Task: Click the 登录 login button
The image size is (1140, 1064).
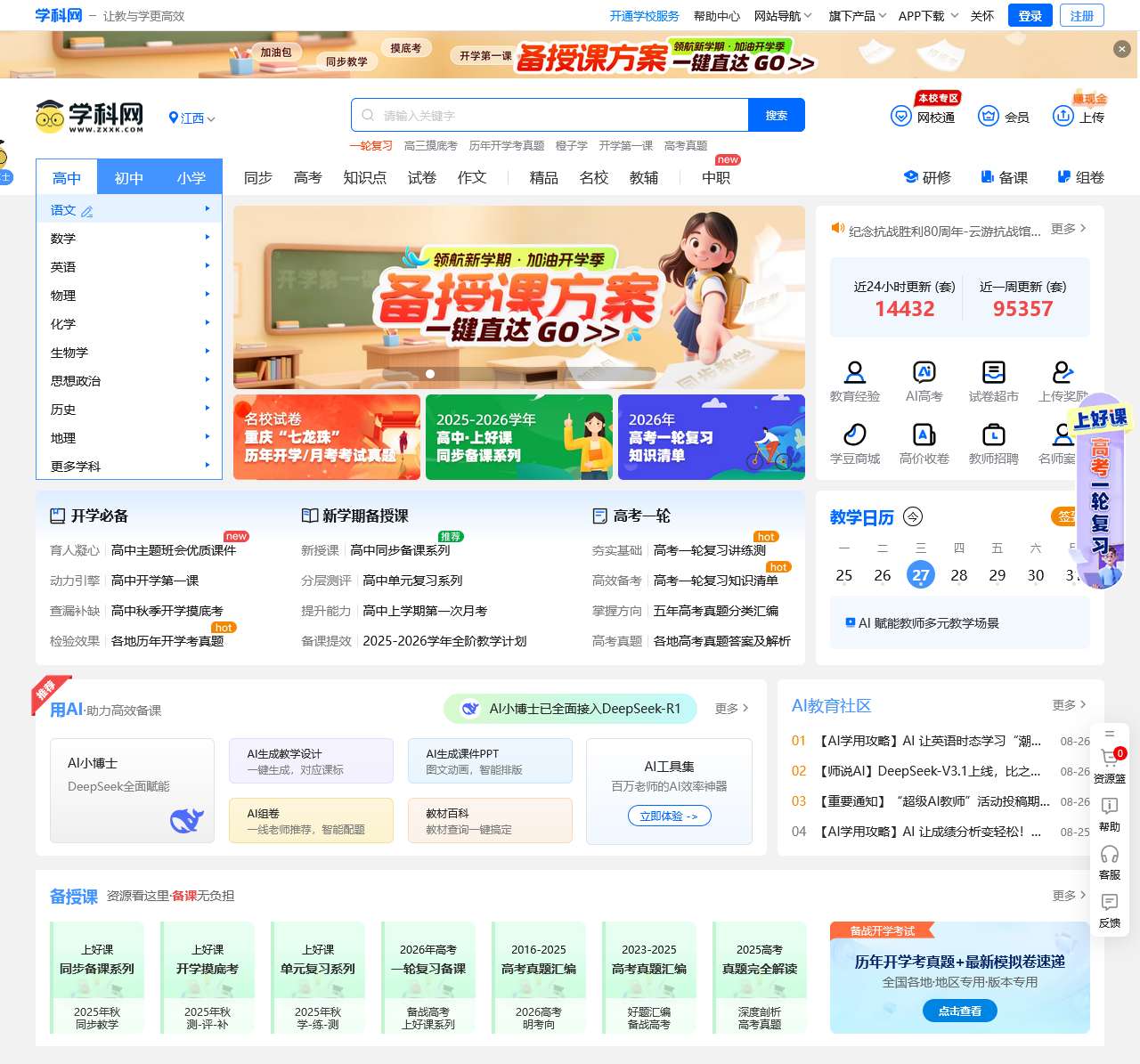Action: coord(1030,15)
